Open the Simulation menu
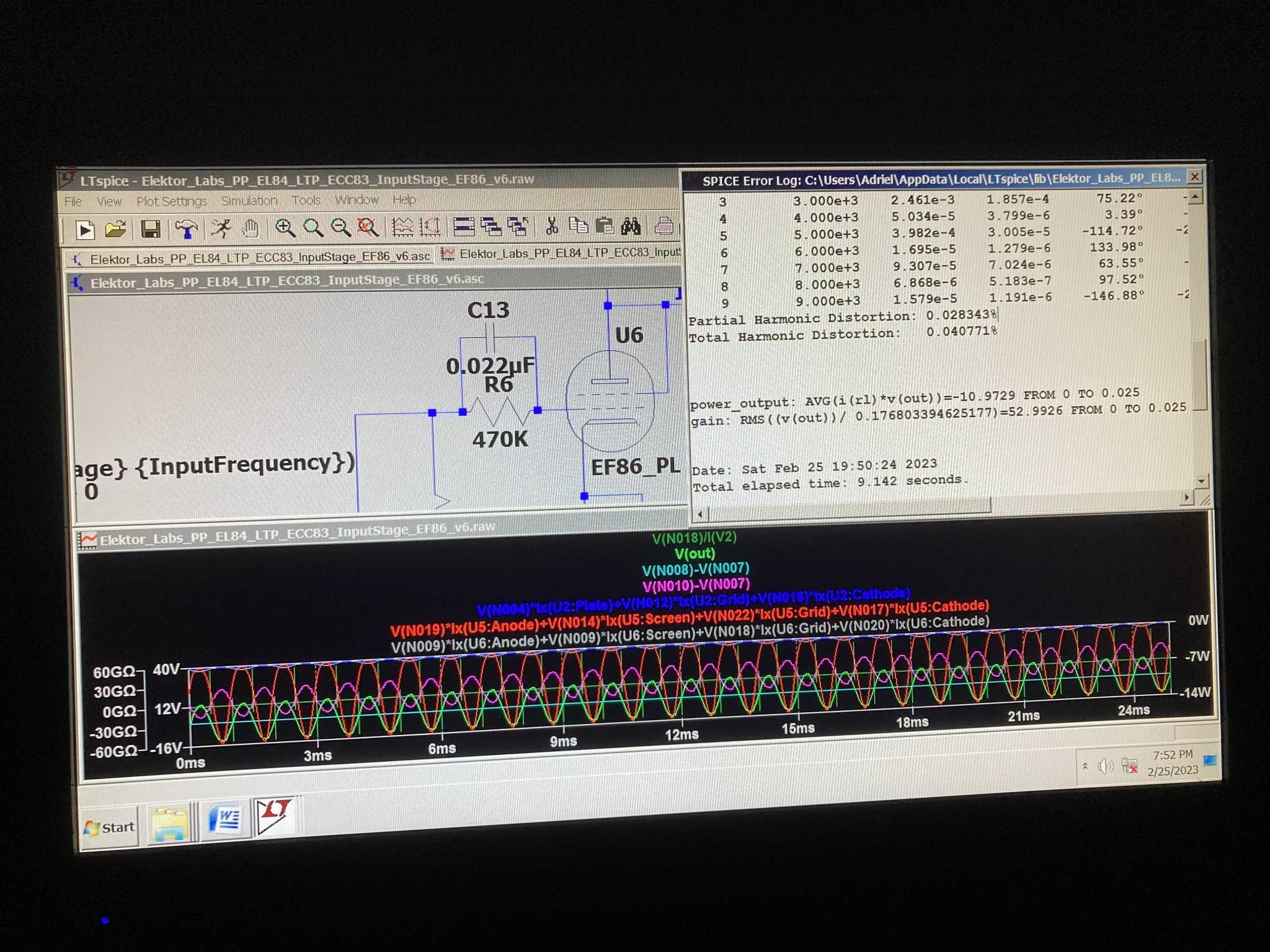The width and height of the screenshot is (1270, 952). tap(249, 201)
